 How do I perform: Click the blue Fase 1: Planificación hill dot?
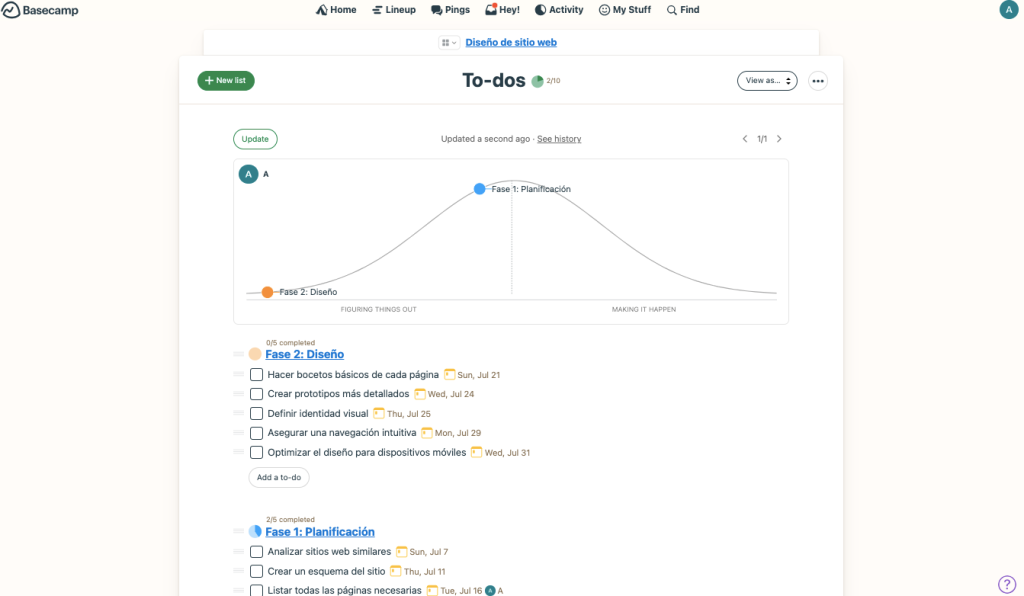480,189
